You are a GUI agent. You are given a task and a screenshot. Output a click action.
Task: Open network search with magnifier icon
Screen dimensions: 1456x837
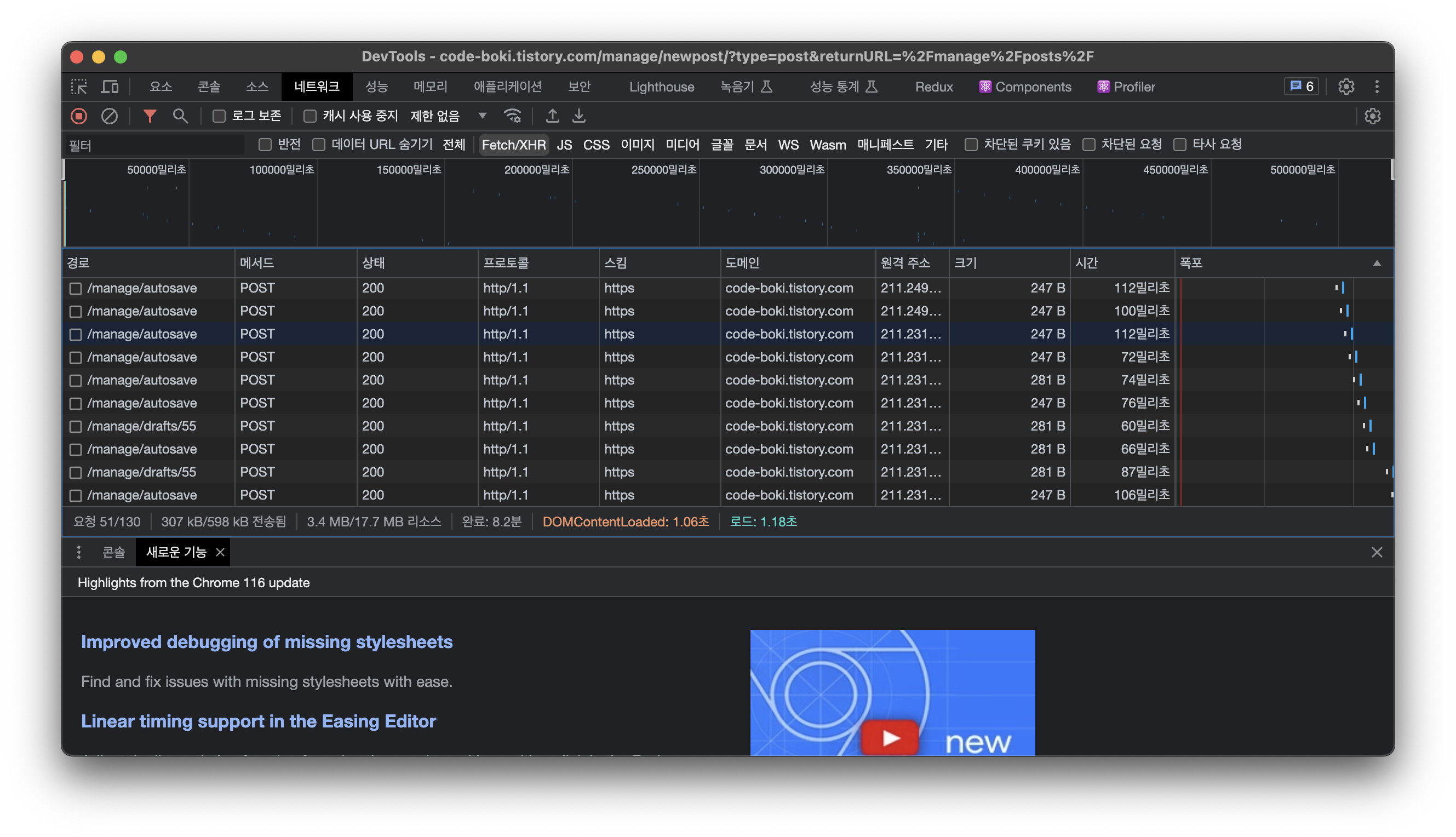(180, 116)
